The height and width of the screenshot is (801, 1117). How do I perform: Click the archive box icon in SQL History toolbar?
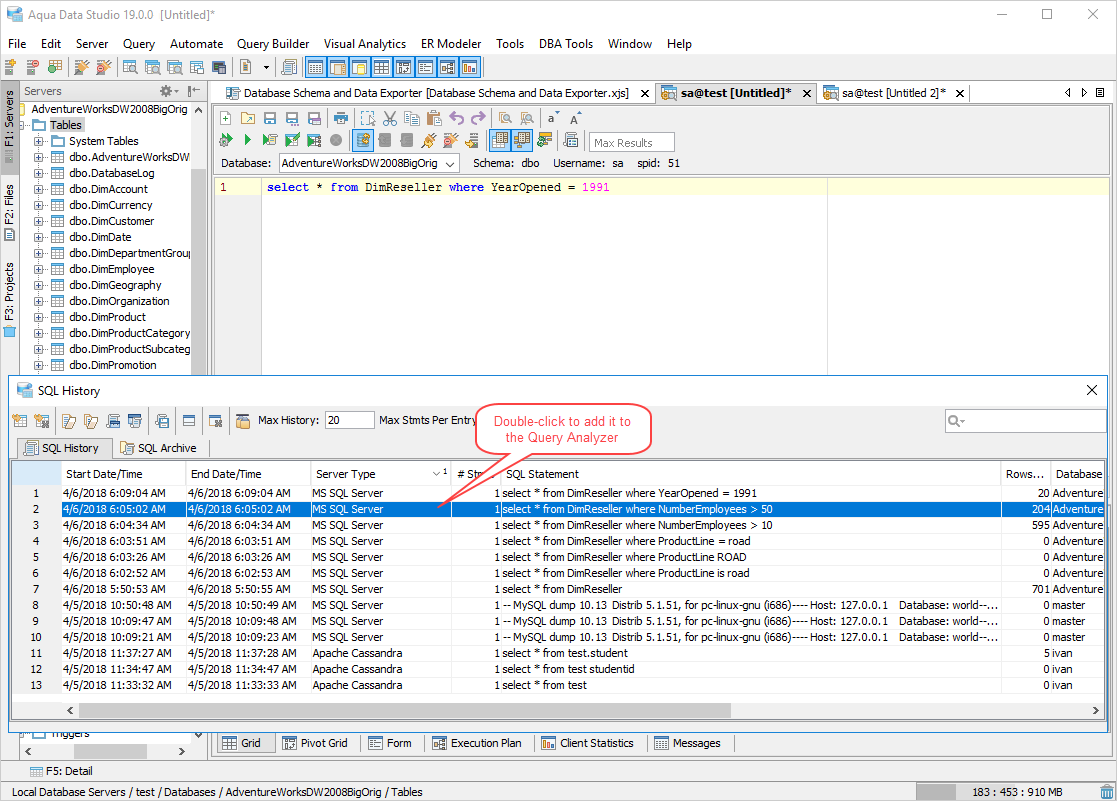coord(243,421)
